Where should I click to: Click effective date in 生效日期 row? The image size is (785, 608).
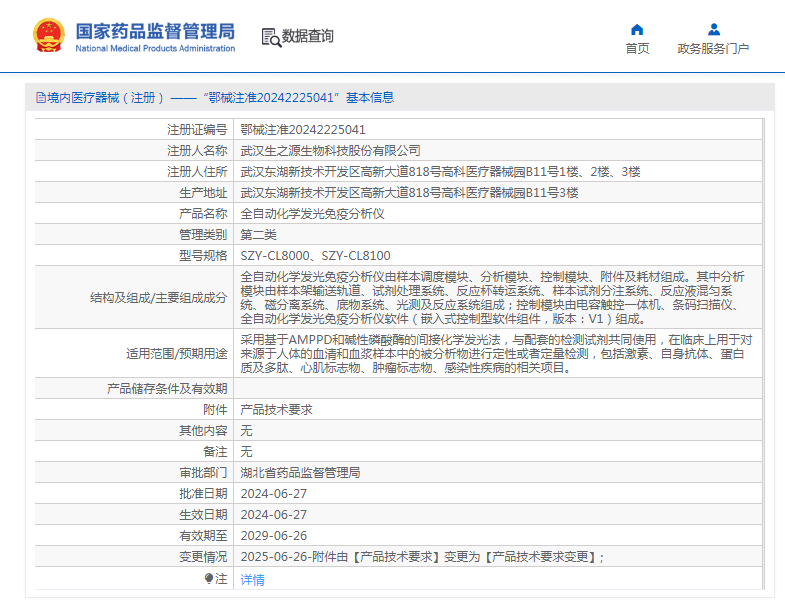coord(274,515)
